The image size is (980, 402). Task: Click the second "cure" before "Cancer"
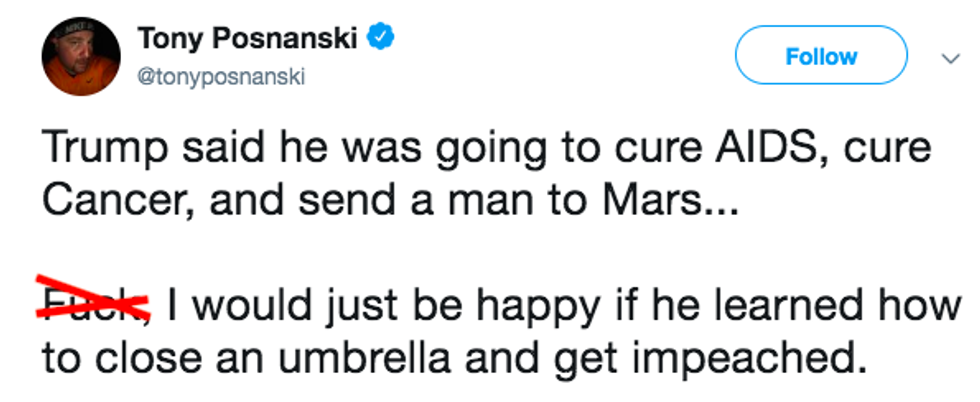pos(886,151)
